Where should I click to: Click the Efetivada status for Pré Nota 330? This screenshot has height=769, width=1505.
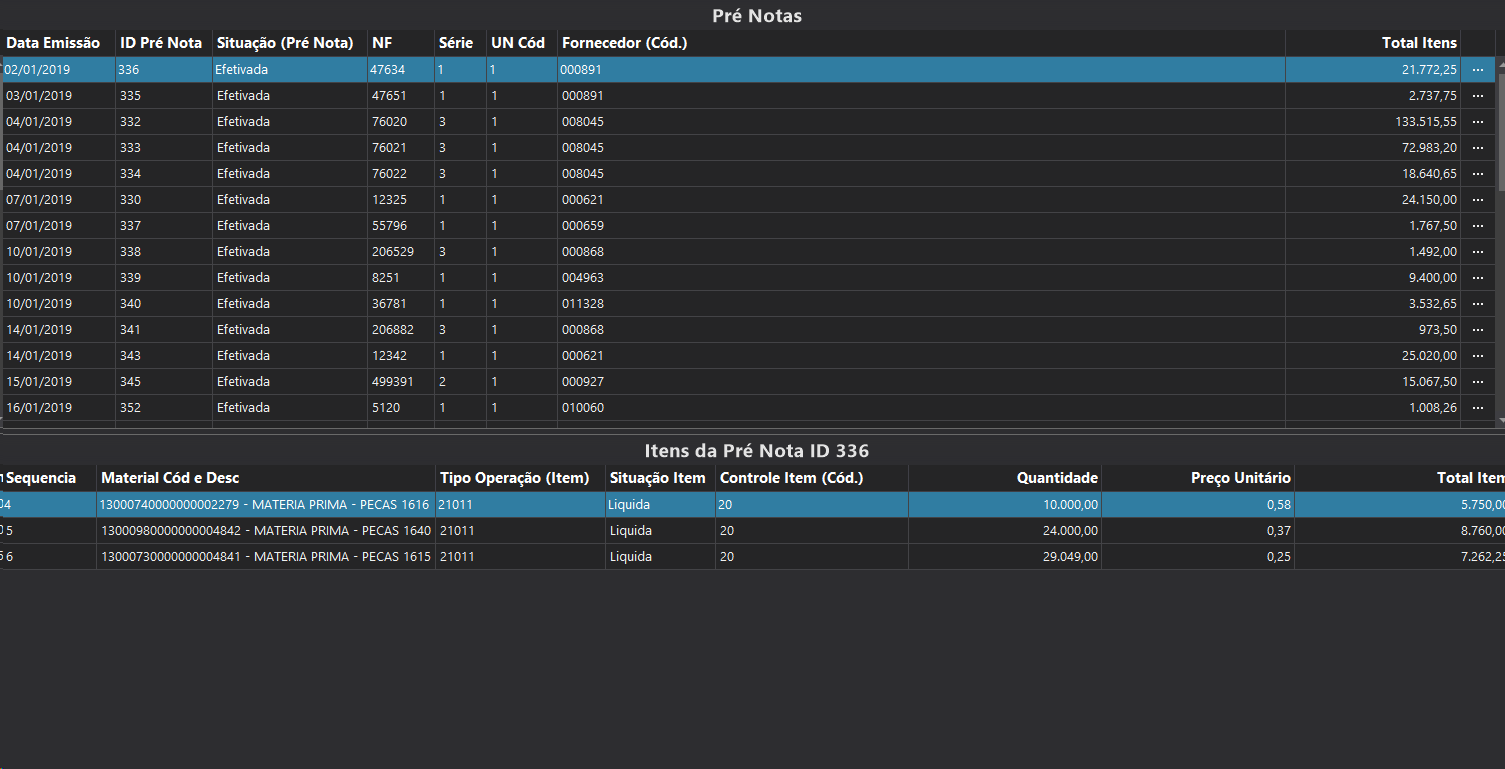coord(243,200)
